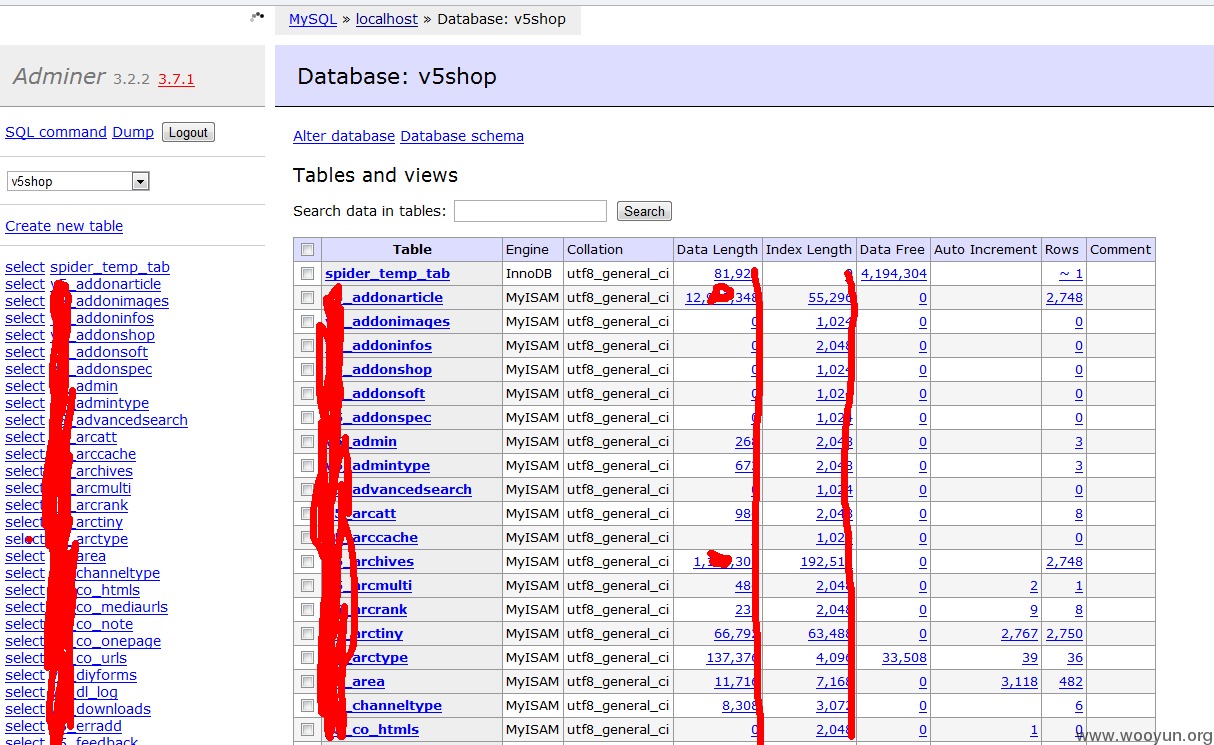Image resolution: width=1214 pixels, height=745 pixels.
Task: Click the Search button
Action: [x=644, y=211]
